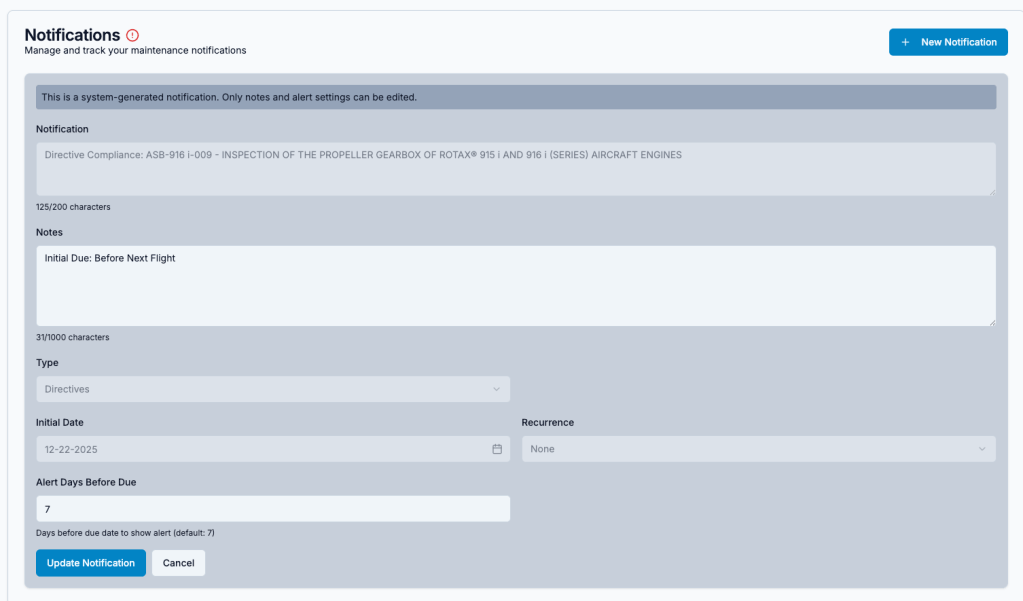Click the Recurrence dropdown chevron arrow

coord(982,449)
